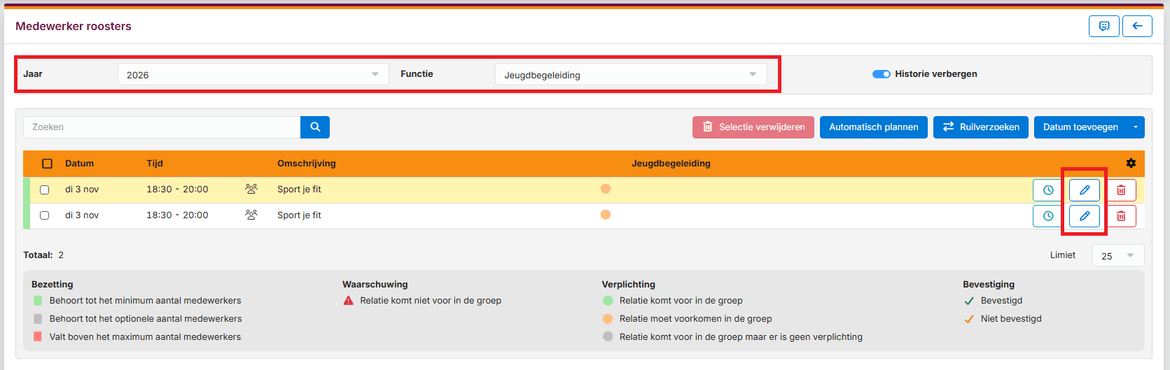Viewport: 1170px width, 370px height.
Task: Sort by the Omschrijving column header
Action: (307, 163)
